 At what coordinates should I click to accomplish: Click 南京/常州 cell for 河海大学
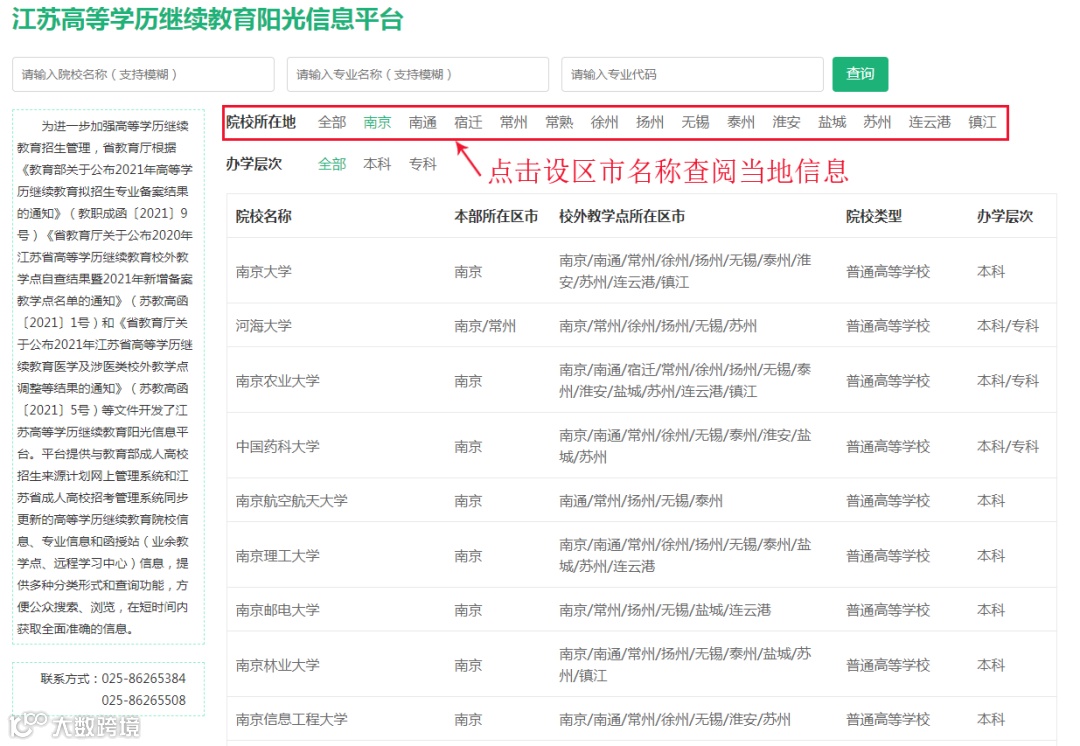coord(485,326)
